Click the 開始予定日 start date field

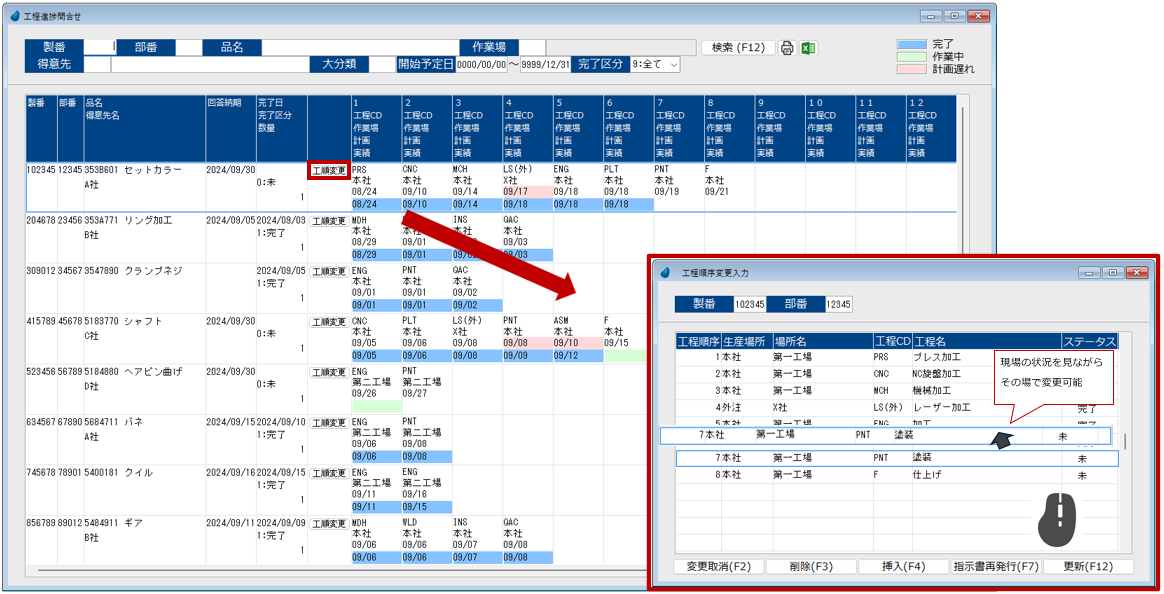point(481,64)
